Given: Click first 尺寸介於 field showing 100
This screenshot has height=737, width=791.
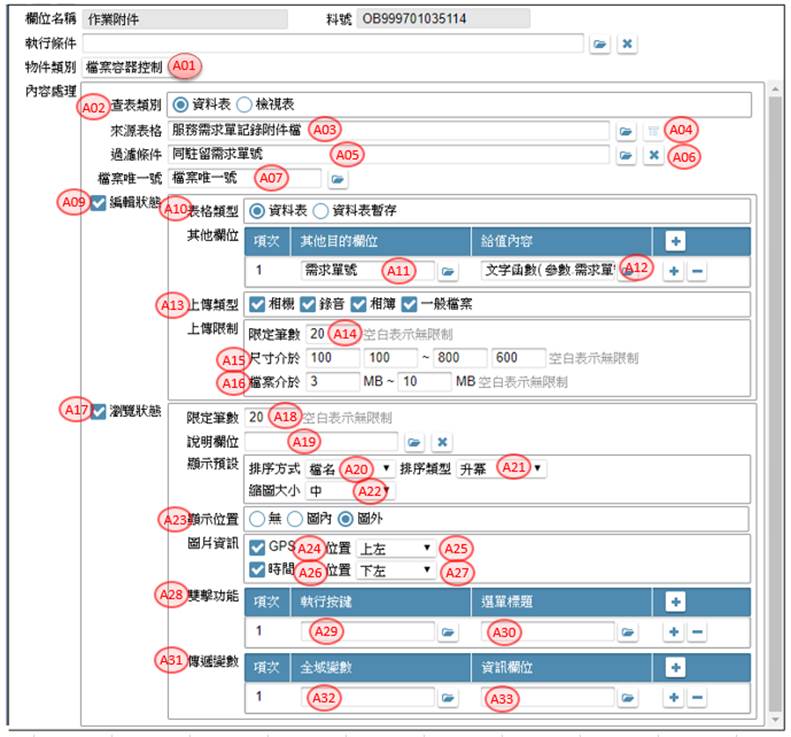Looking at the screenshot, I should pos(332,358).
